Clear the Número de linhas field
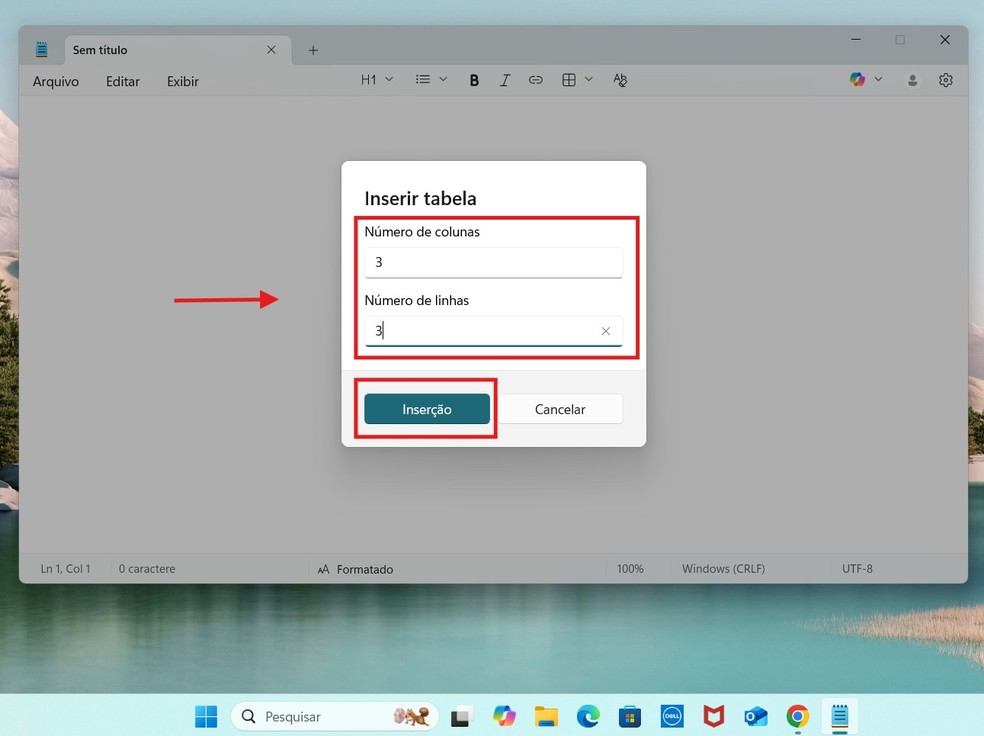Viewport: 984px width, 736px height. 606,331
